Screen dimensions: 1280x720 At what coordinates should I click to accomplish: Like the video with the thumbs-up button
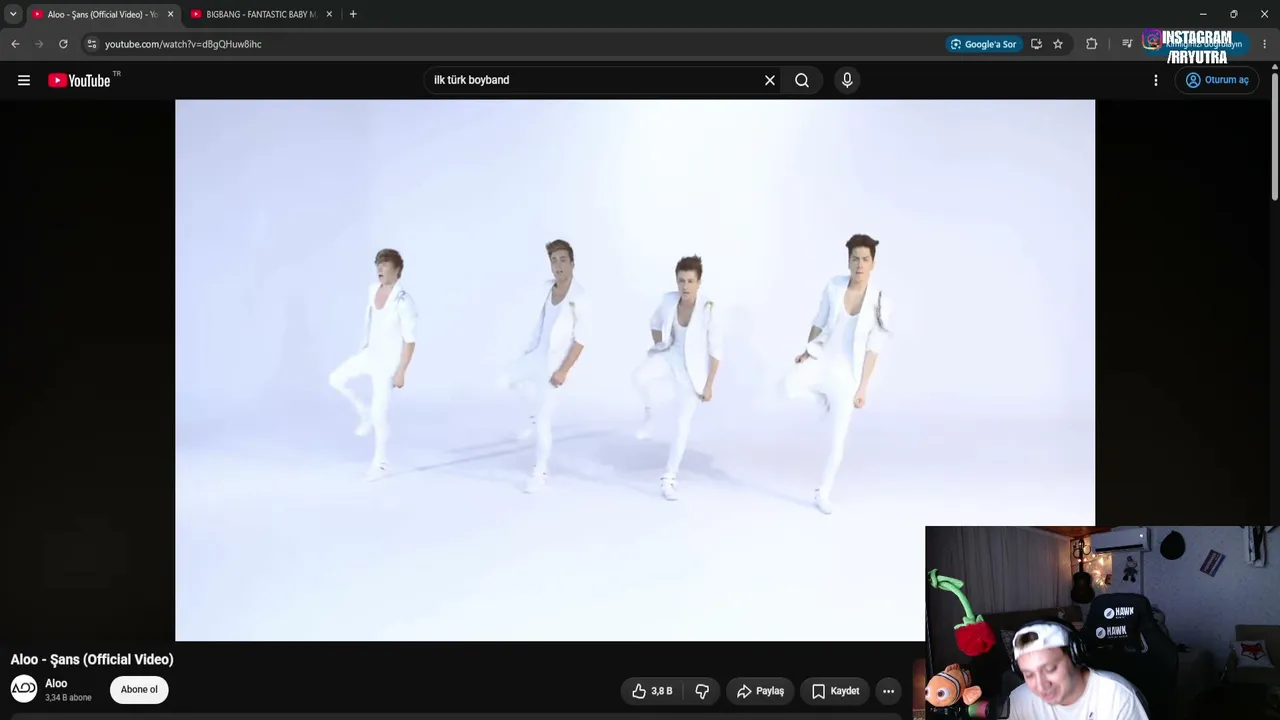[x=651, y=691]
